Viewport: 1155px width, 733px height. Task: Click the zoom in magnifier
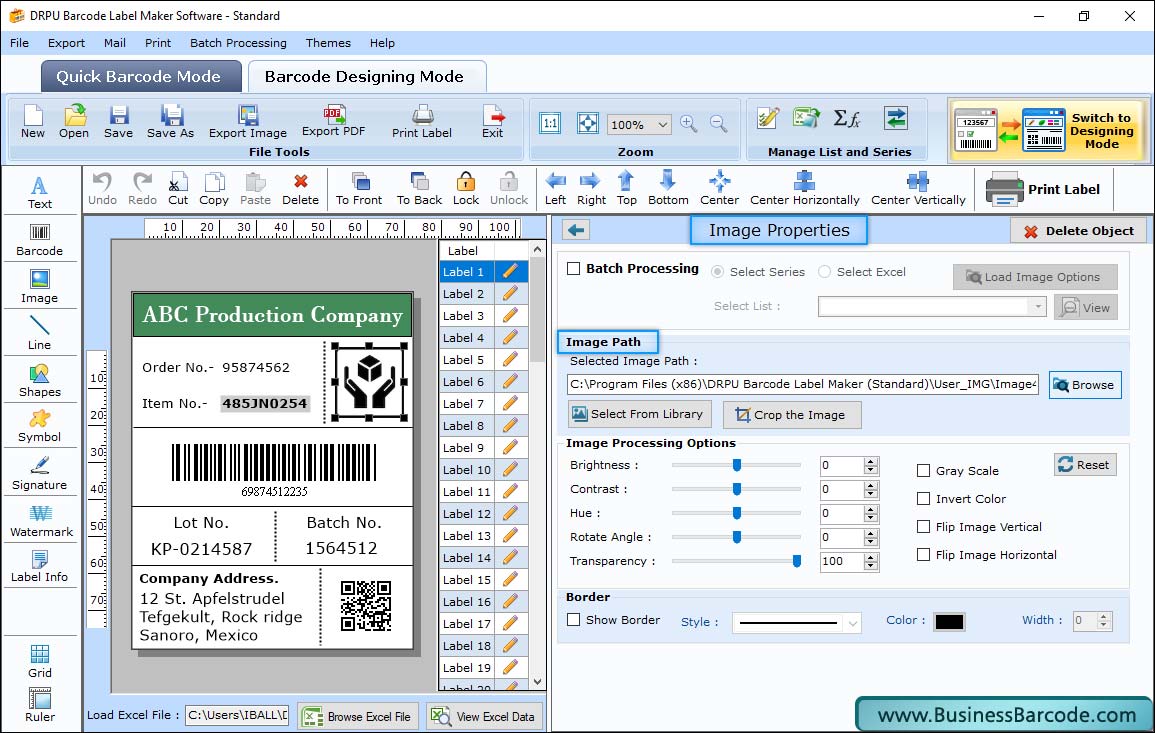[x=689, y=124]
